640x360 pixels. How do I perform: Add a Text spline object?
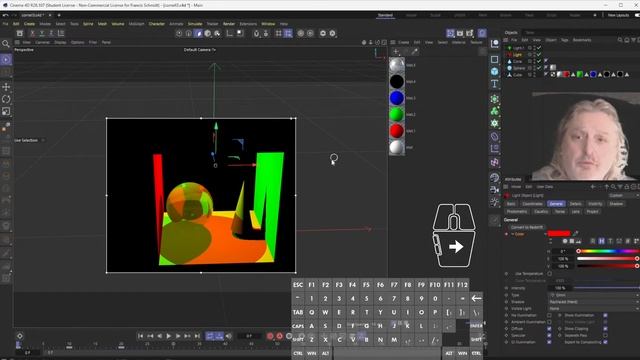[x=495, y=84]
